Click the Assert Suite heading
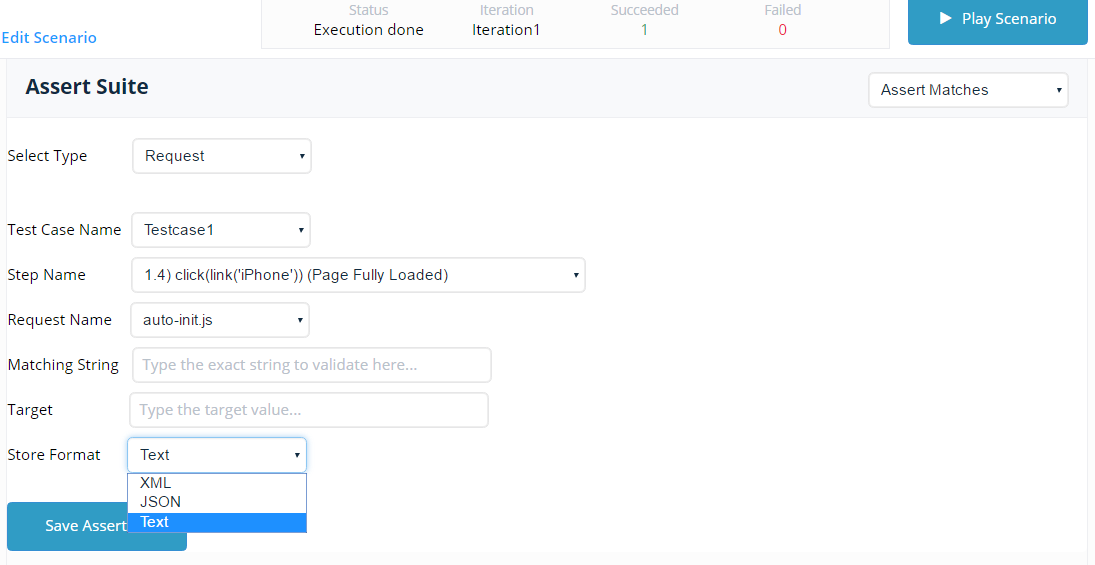This screenshot has height=565, width=1095. click(87, 87)
